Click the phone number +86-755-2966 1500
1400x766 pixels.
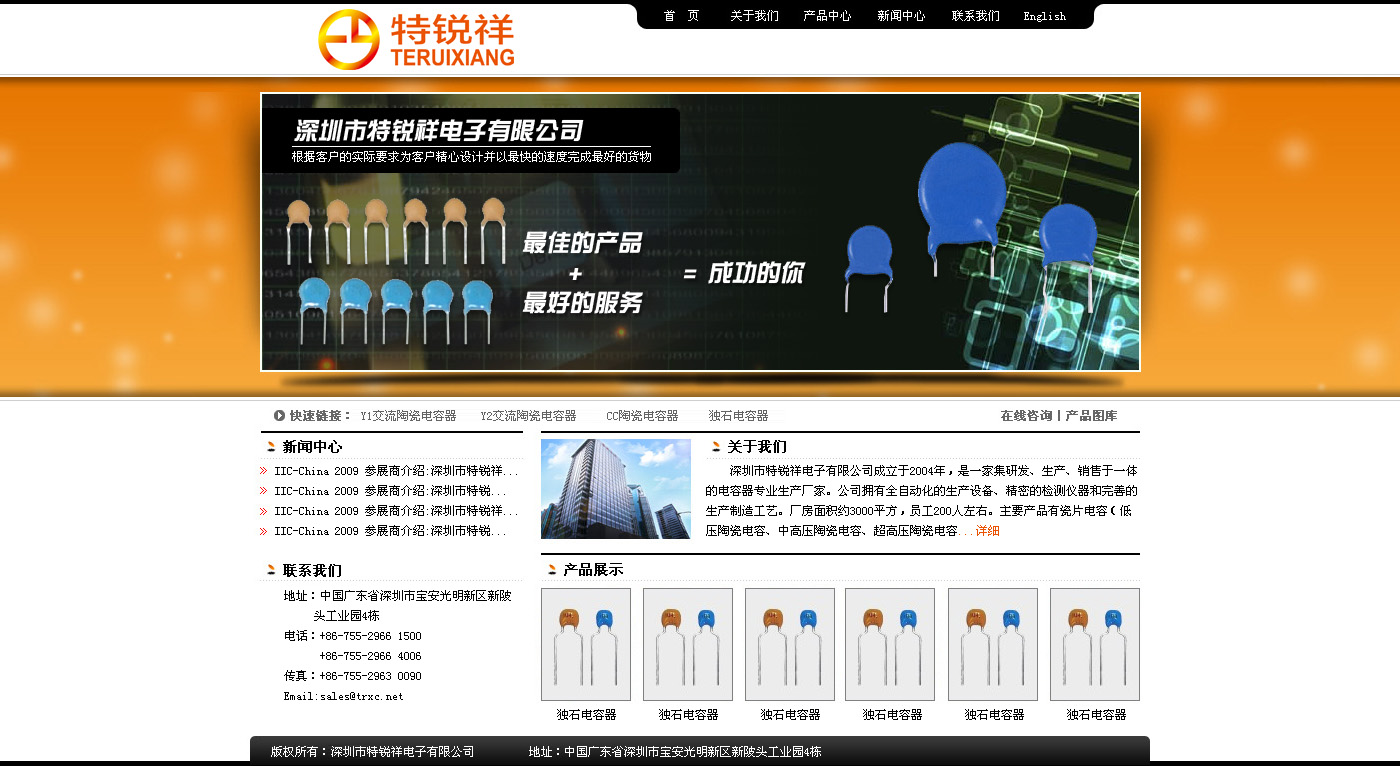tap(370, 636)
